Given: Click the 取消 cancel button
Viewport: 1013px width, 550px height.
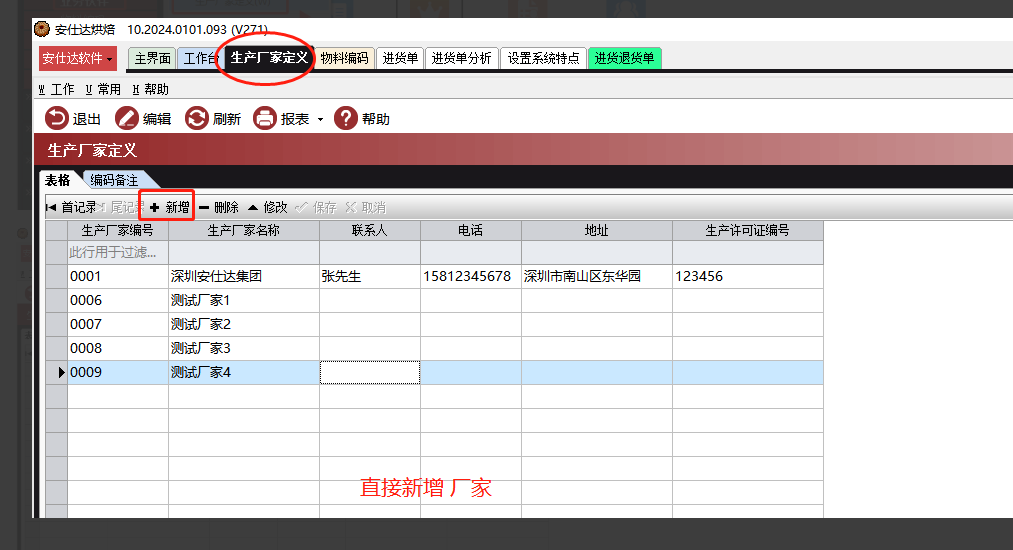Looking at the screenshot, I should [366, 207].
